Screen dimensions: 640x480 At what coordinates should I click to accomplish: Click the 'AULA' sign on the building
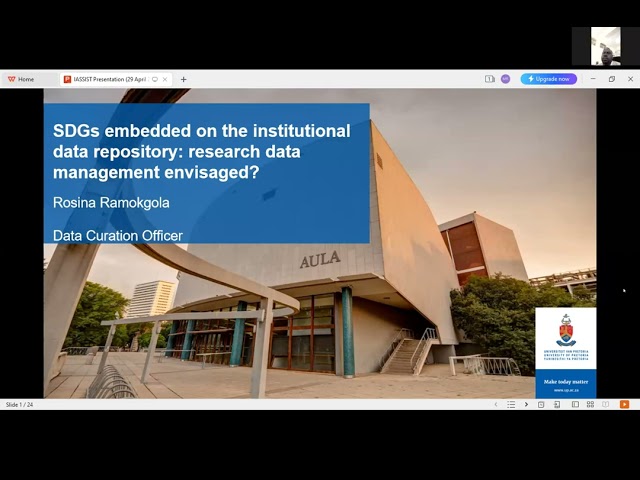[320, 260]
